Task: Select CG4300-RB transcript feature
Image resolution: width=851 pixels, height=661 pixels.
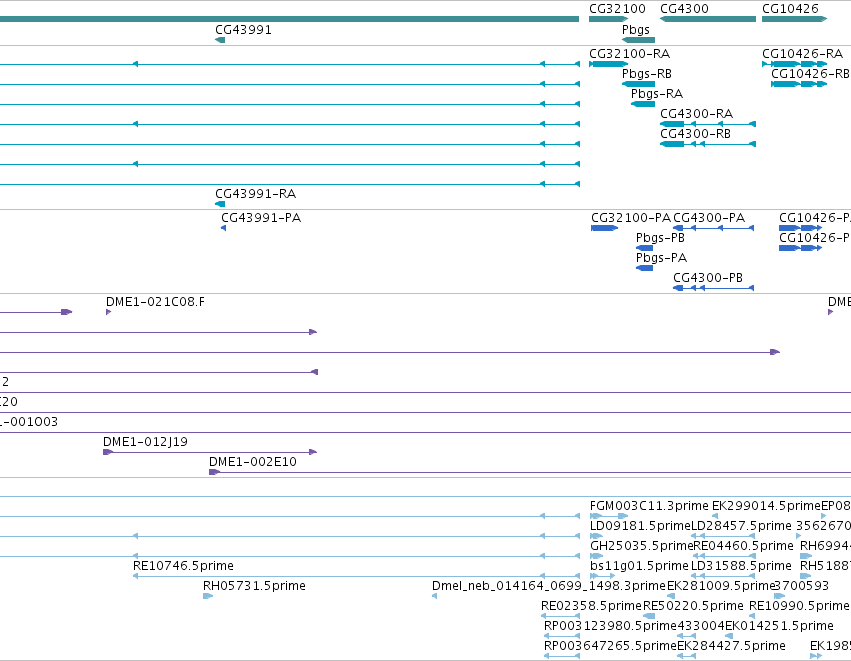Action: (708, 144)
